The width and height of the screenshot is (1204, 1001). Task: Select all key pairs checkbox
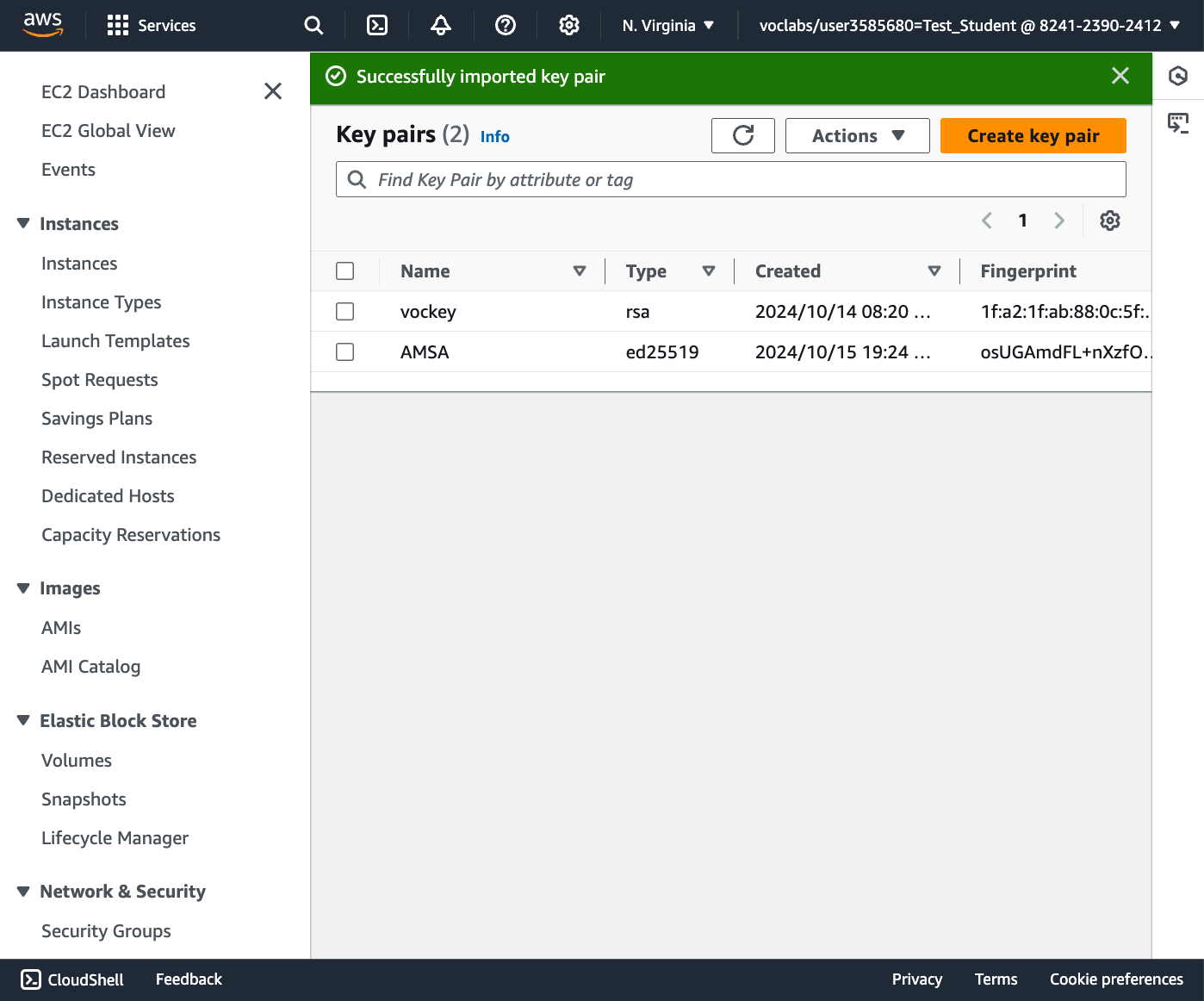point(345,271)
